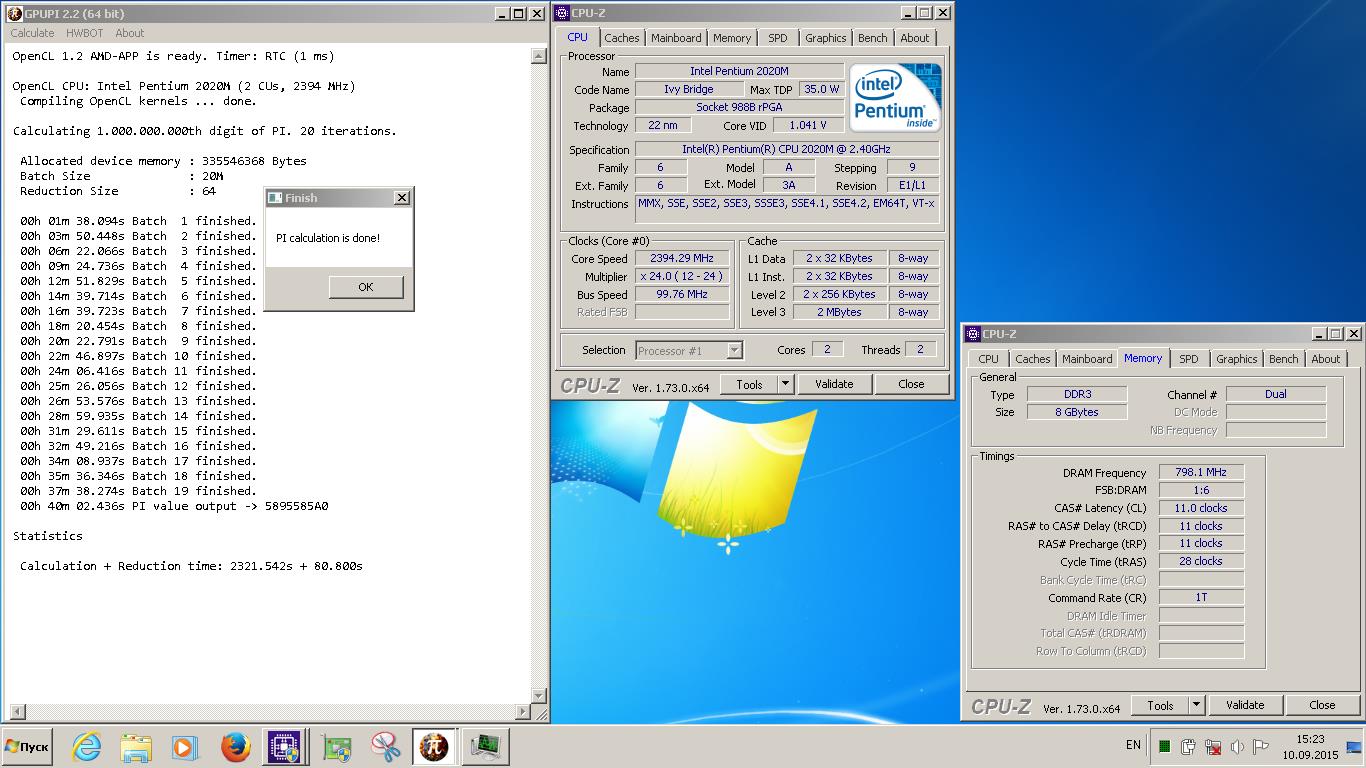
Task: Click Close in top CPU-Z window
Action: (x=911, y=384)
